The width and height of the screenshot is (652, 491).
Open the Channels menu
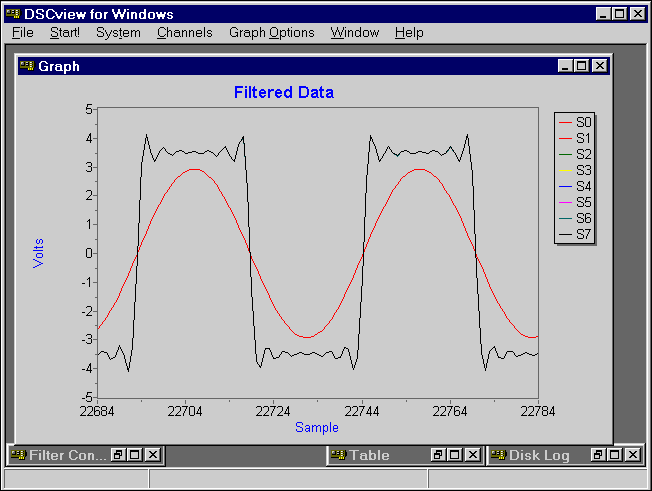185,32
